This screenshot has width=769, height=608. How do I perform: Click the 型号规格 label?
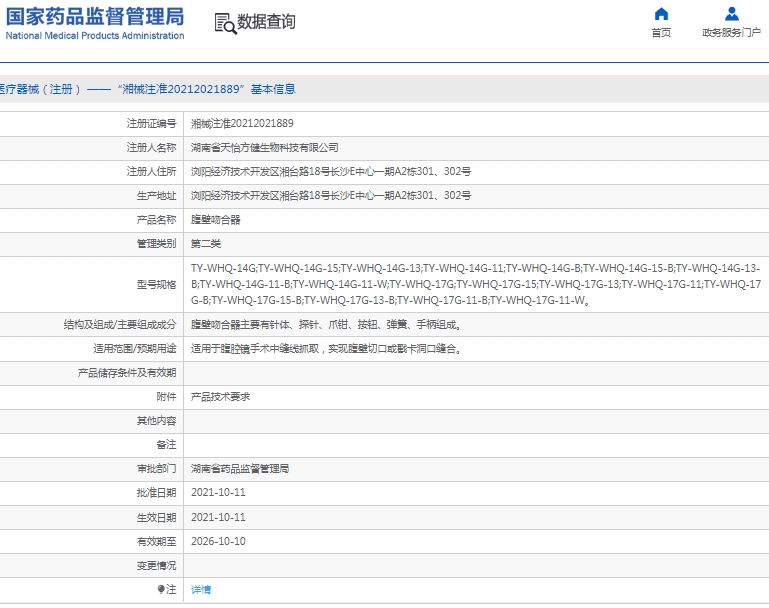point(156,284)
